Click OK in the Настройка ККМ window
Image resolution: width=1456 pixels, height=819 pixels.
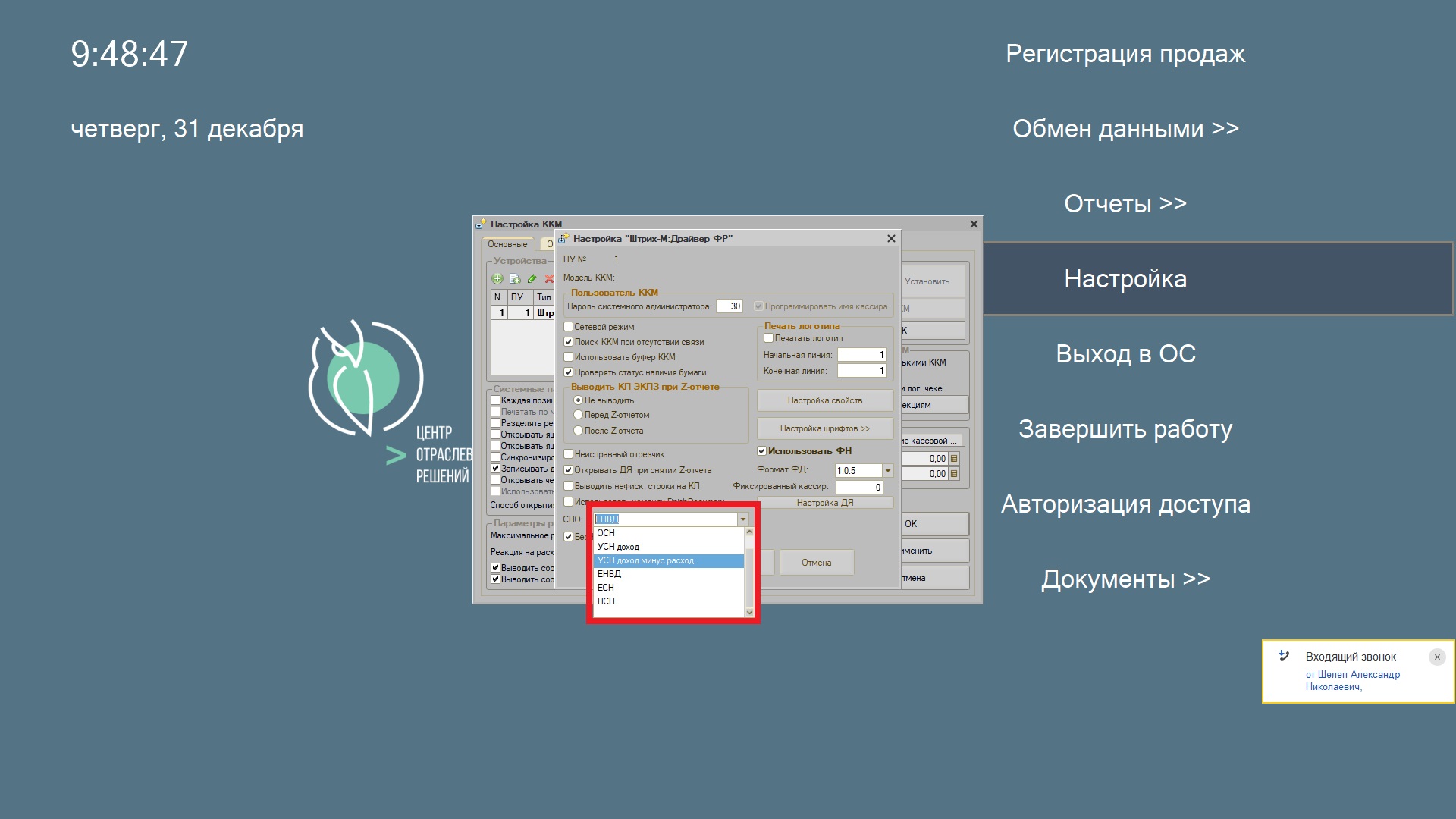tap(935, 524)
